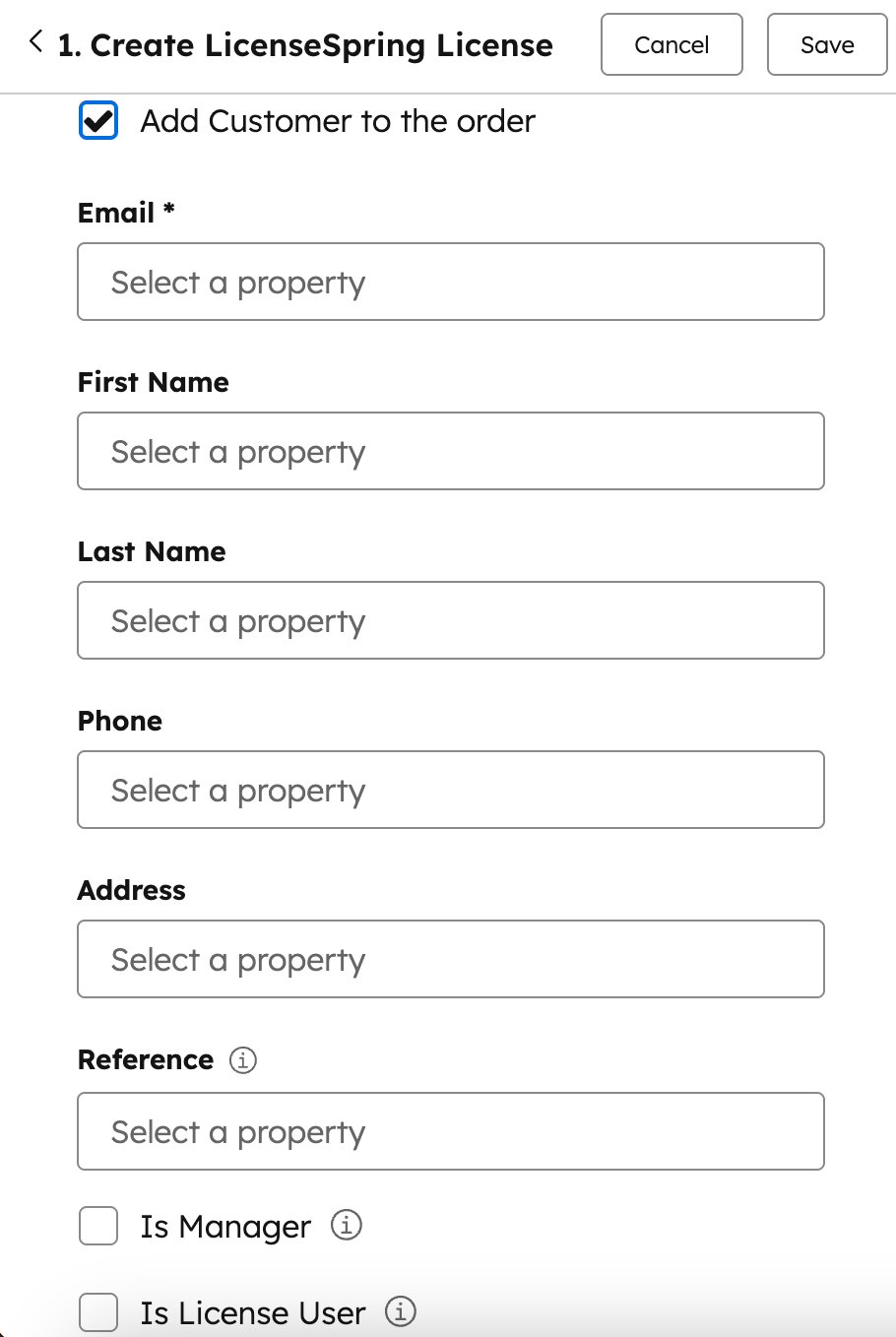Choose a property for Phone

[451, 790]
